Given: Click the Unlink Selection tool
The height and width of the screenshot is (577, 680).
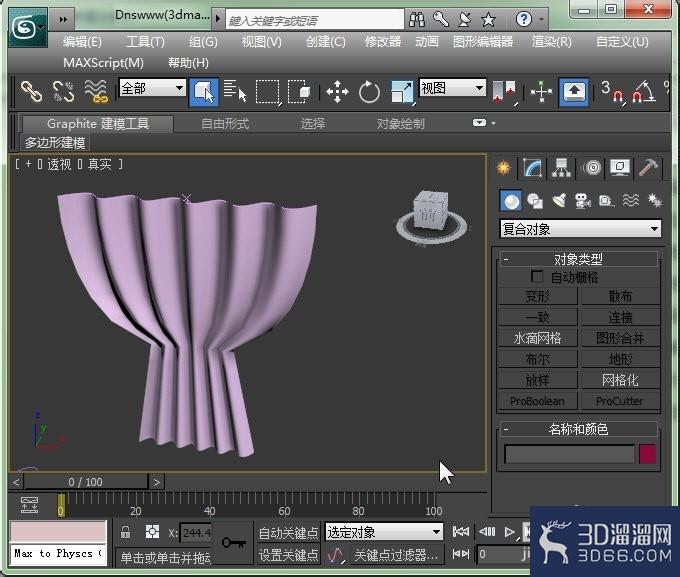Looking at the screenshot, I should point(63,91).
